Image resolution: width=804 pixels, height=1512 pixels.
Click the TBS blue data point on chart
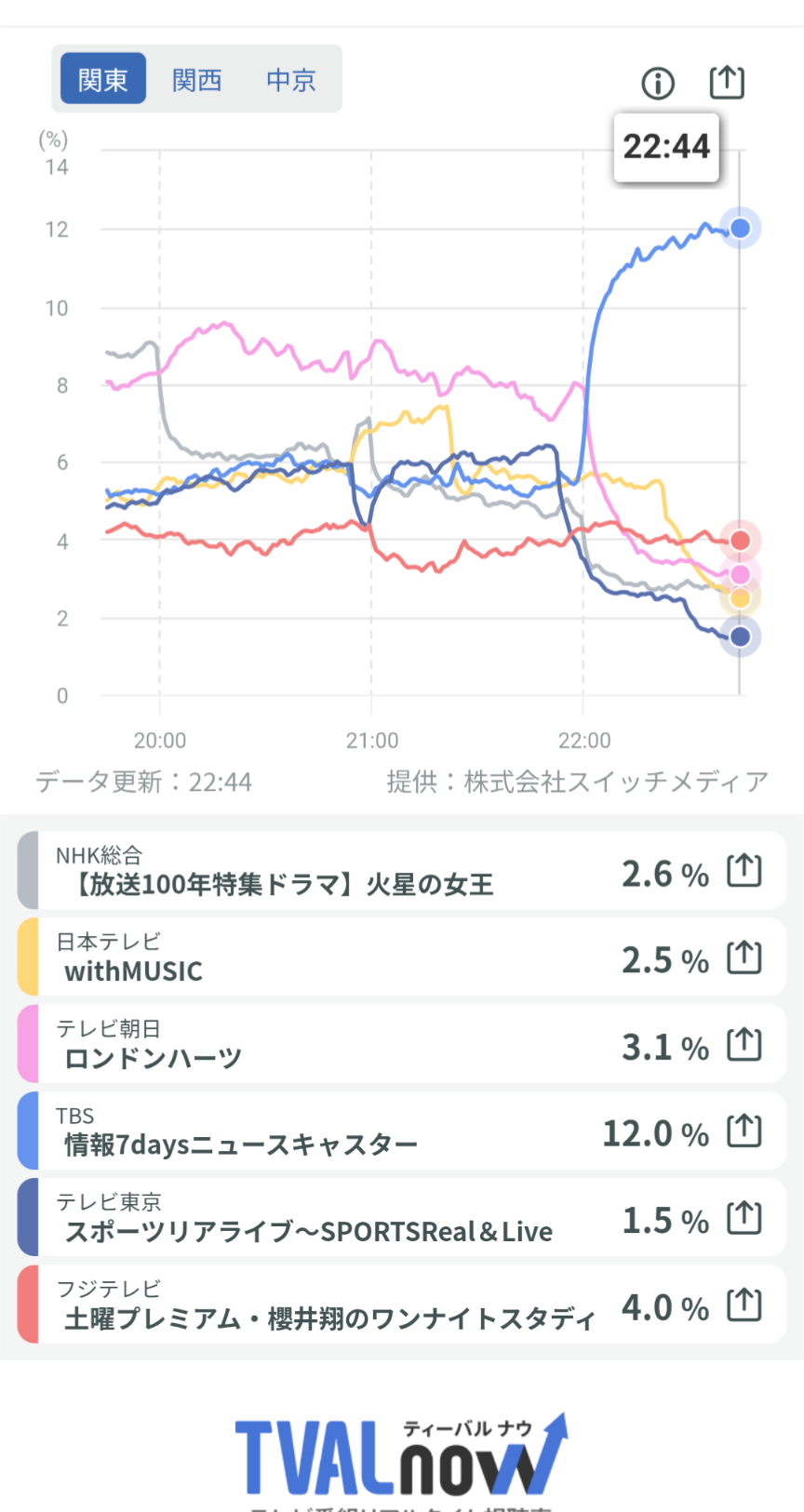(740, 229)
